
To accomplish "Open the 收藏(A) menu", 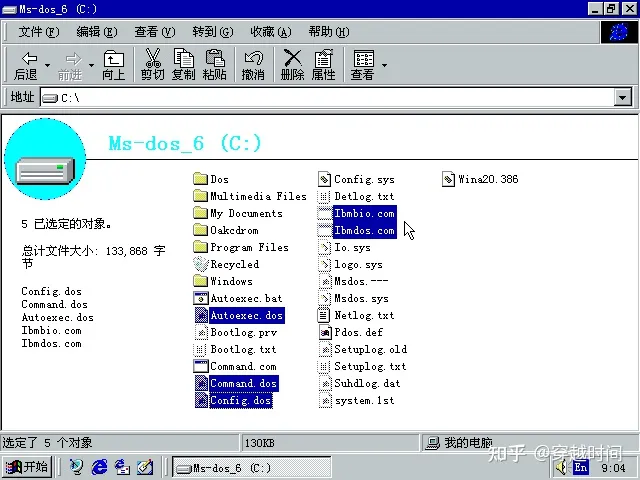I will pyautogui.click(x=271, y=32).
